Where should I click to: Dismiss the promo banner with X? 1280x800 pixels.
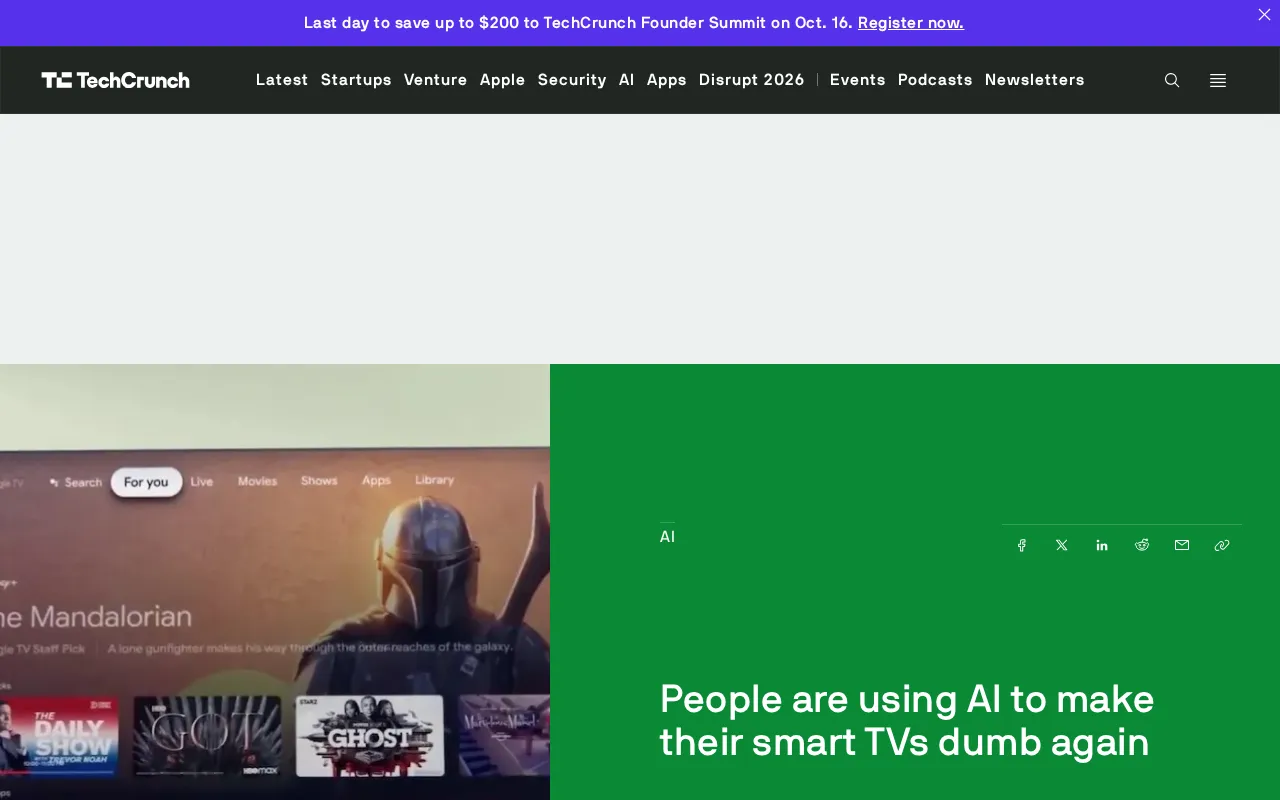[1264, 14]
